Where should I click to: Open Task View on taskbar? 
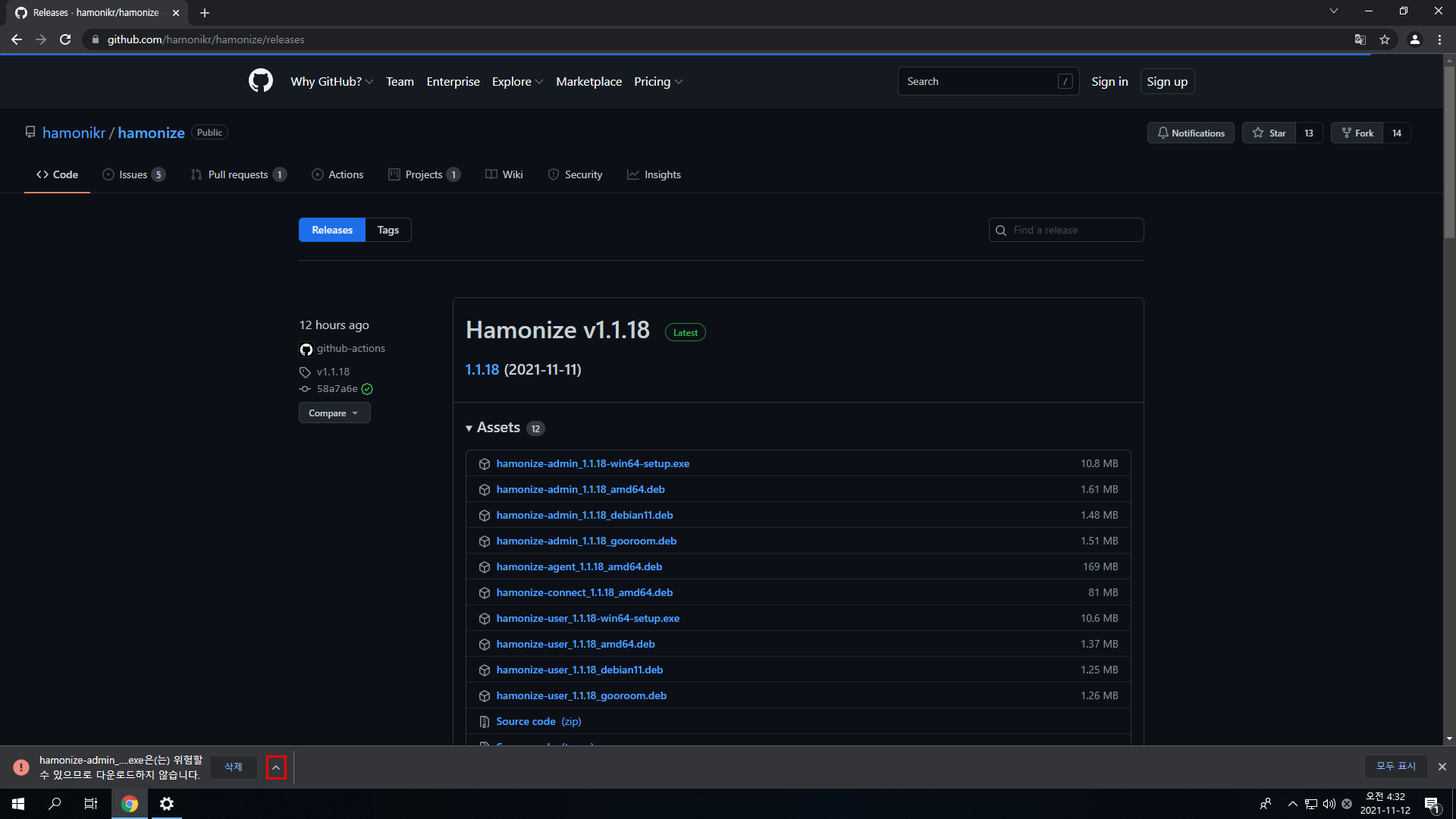click(91, 804)
